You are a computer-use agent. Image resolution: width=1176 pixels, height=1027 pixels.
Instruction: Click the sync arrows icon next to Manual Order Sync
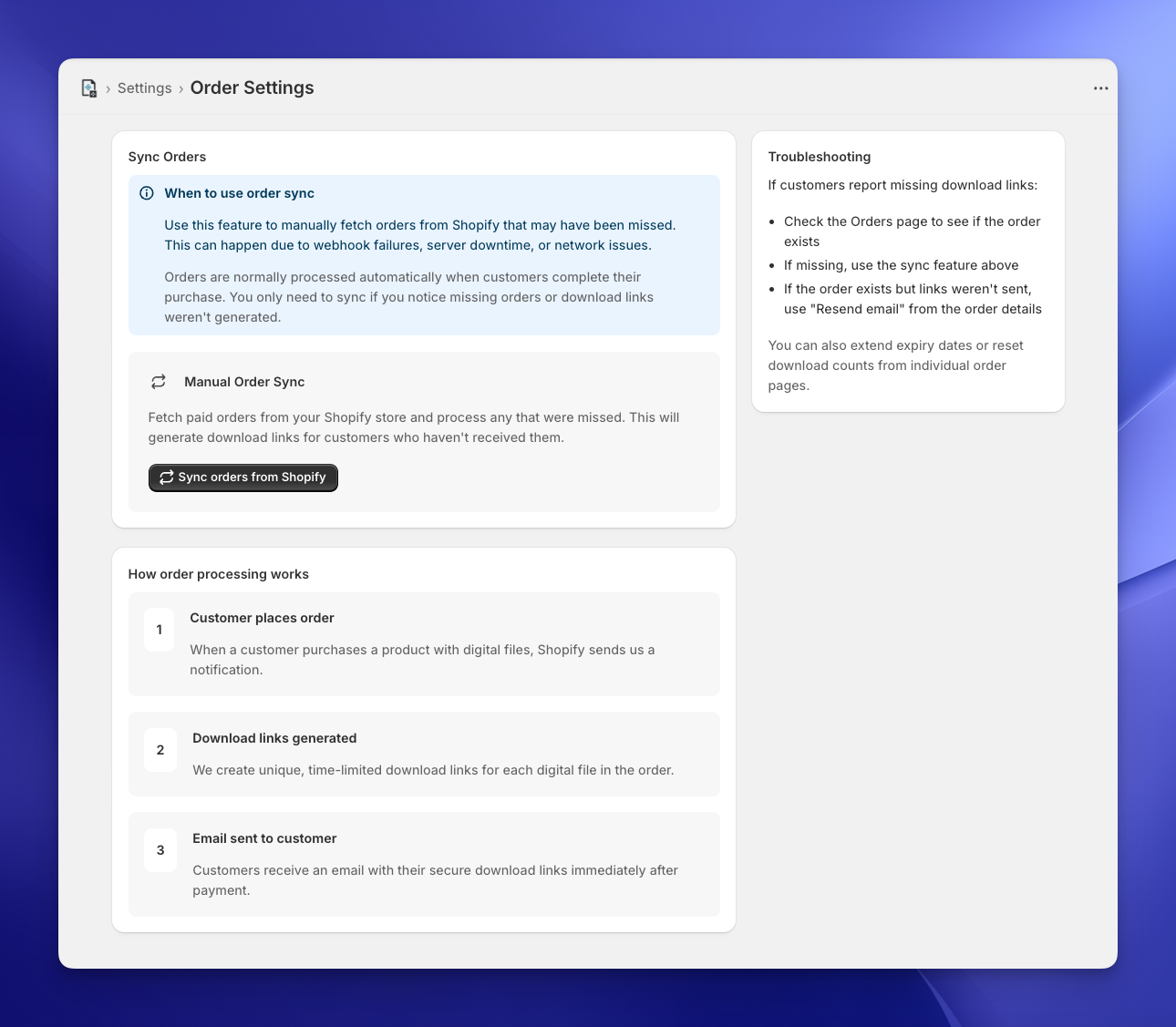click(x=159, y=381)
